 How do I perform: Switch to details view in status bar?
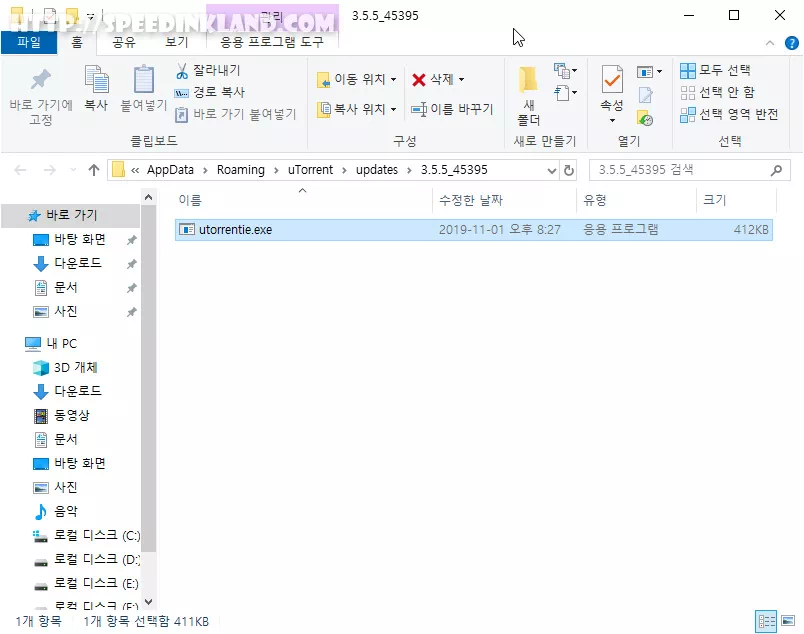[x=766, y=621]
